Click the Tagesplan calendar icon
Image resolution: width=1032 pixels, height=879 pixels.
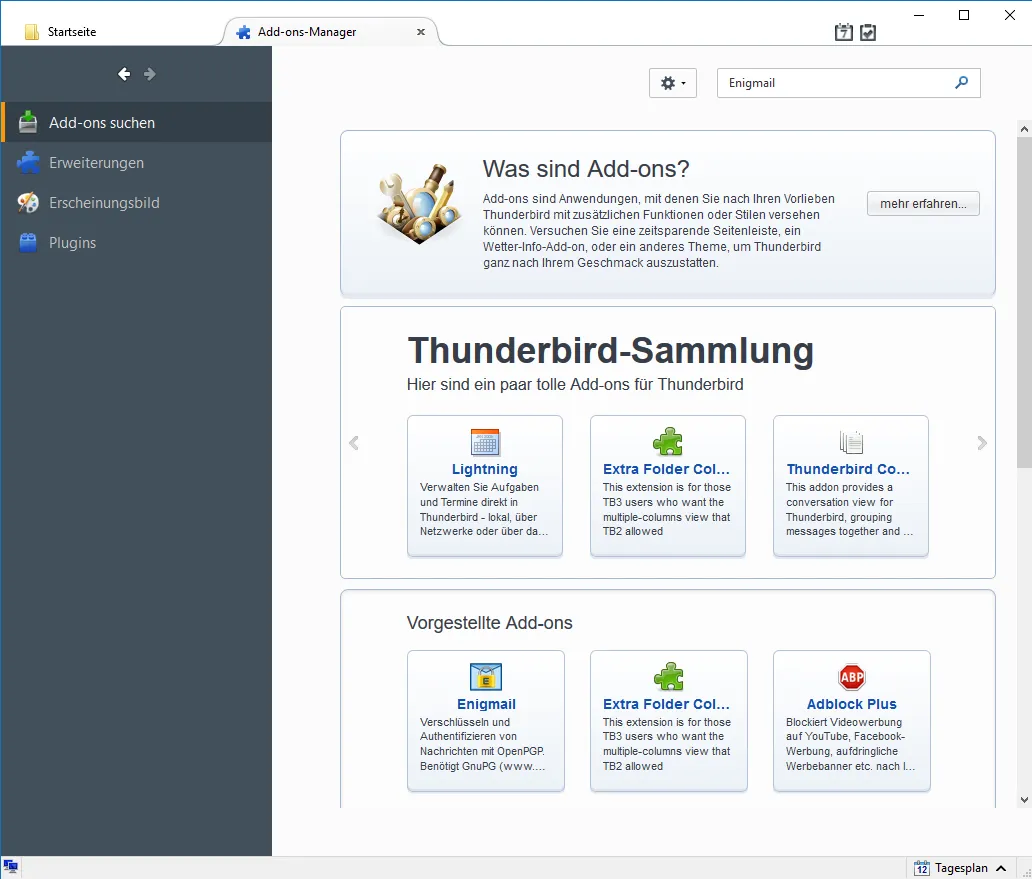click(x=921, y=868)
